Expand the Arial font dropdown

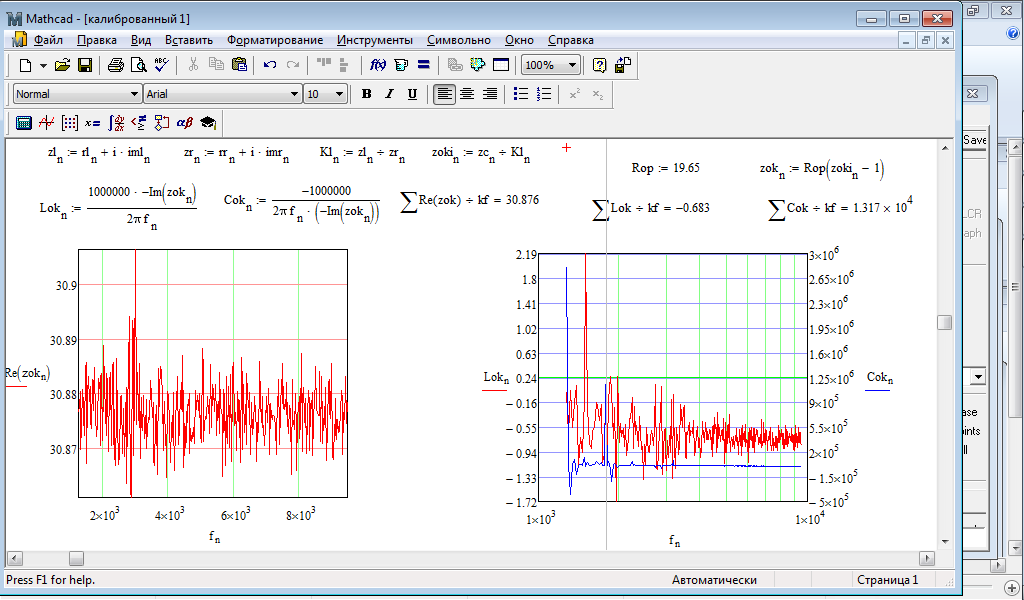pos(295,94)
